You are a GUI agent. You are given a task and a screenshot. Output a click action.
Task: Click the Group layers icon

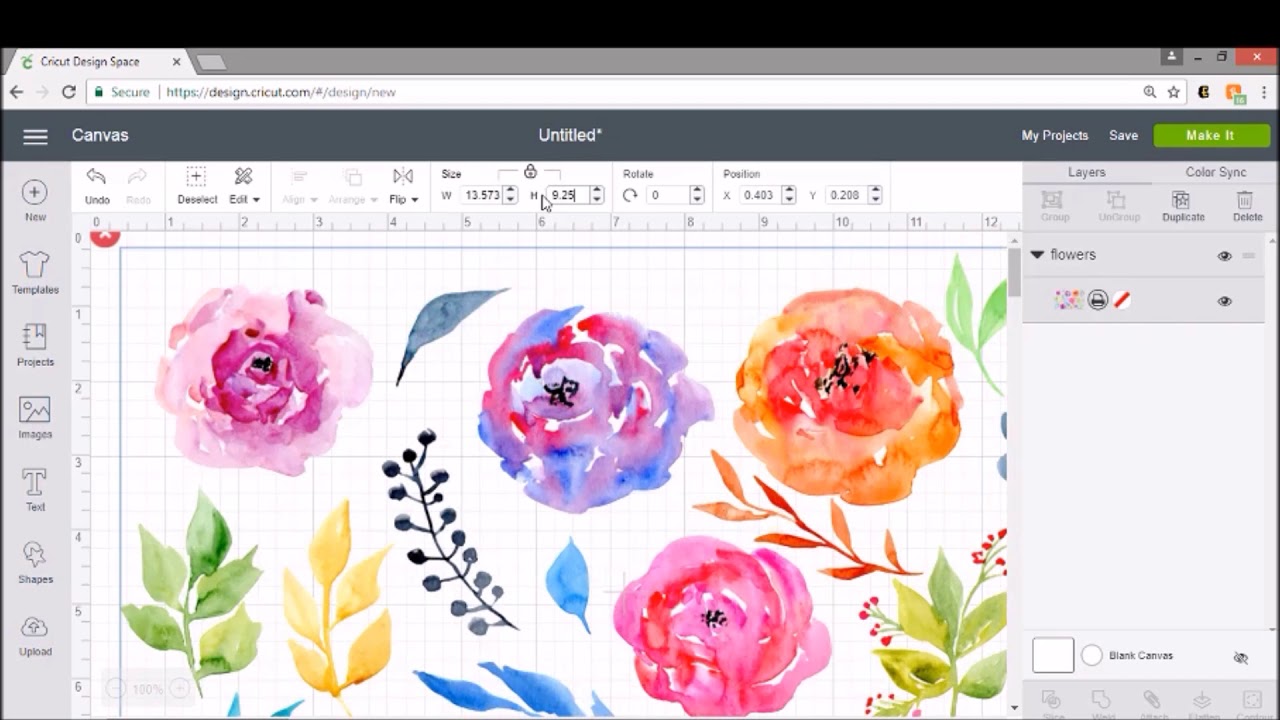click(1053, 206)
